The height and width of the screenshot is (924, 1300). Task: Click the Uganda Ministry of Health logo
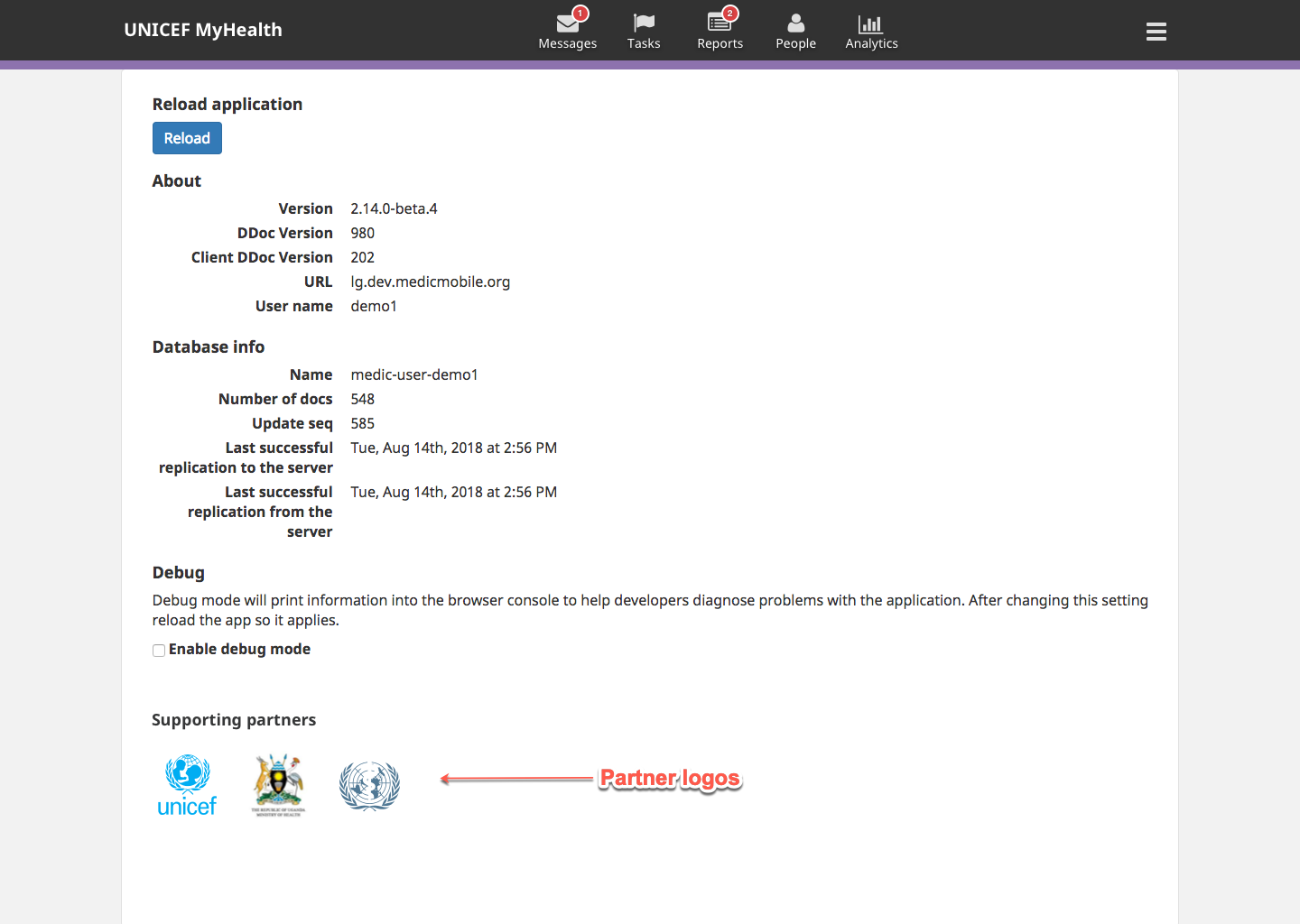coord(278,784)
